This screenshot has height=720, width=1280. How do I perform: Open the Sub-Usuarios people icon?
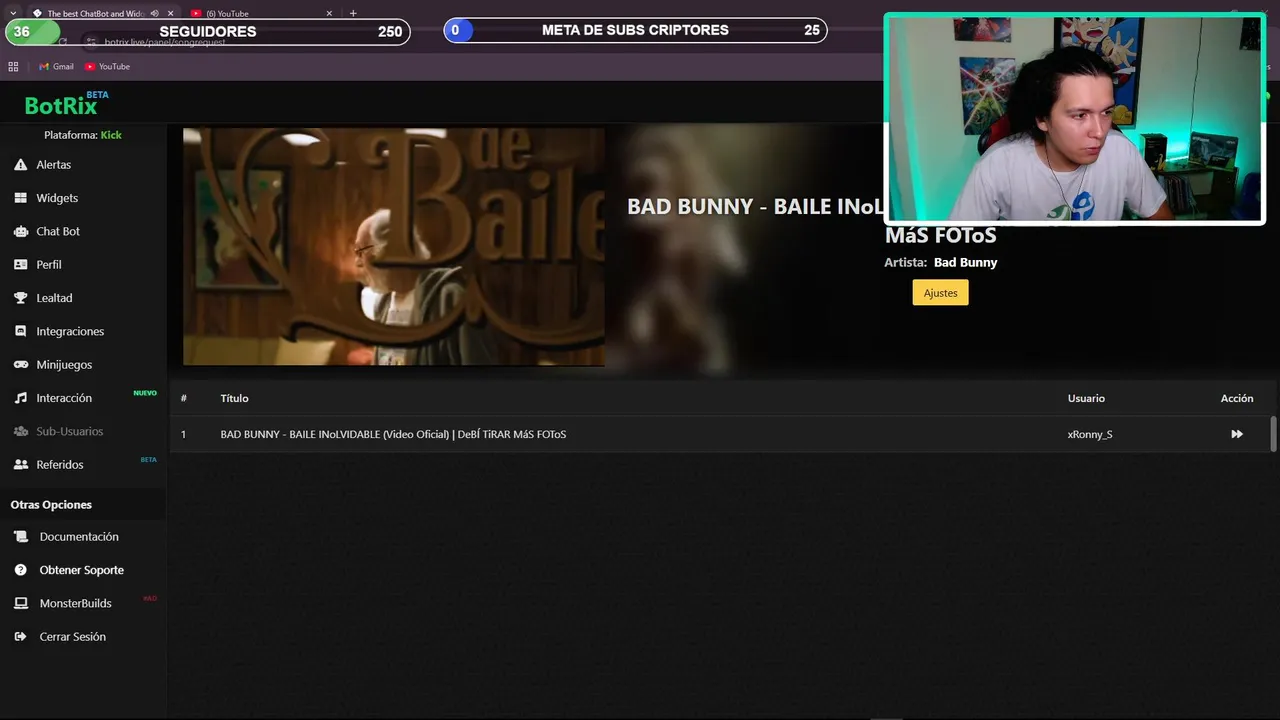tap(20, 431)
